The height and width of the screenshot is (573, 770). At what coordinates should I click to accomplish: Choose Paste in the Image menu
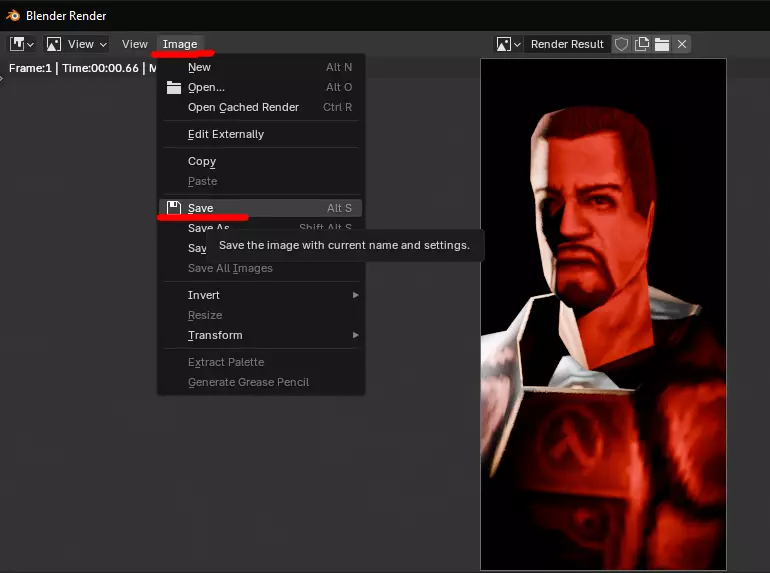pos(261,181)
